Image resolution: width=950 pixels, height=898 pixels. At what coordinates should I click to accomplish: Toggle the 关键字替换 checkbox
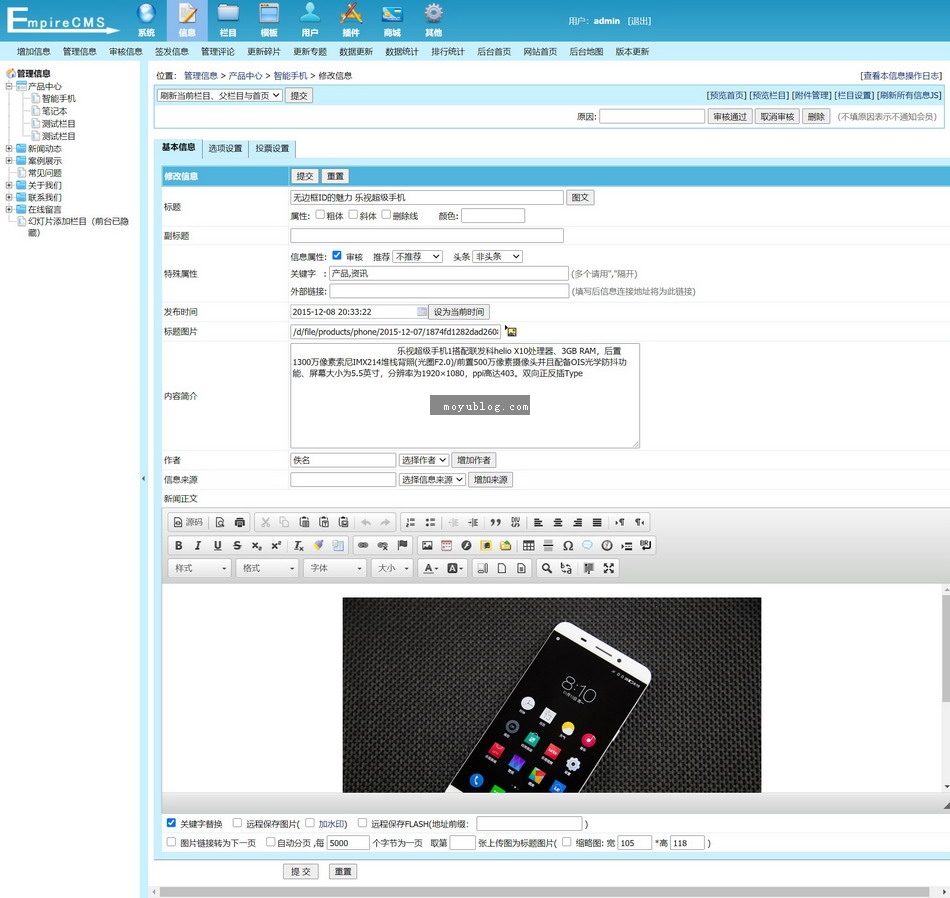(171, 823)
